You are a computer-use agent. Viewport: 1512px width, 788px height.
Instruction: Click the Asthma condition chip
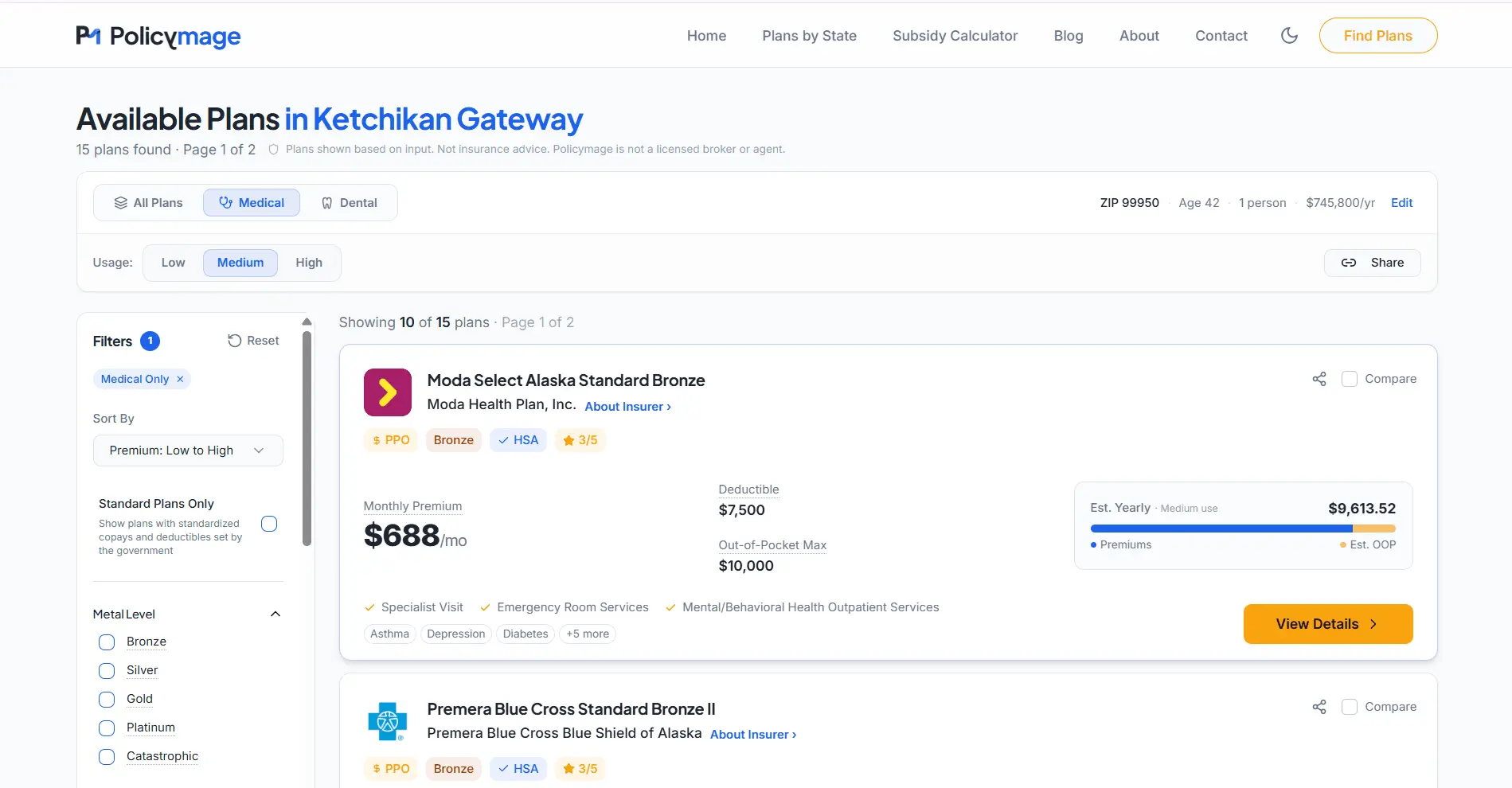pos(389,634)
